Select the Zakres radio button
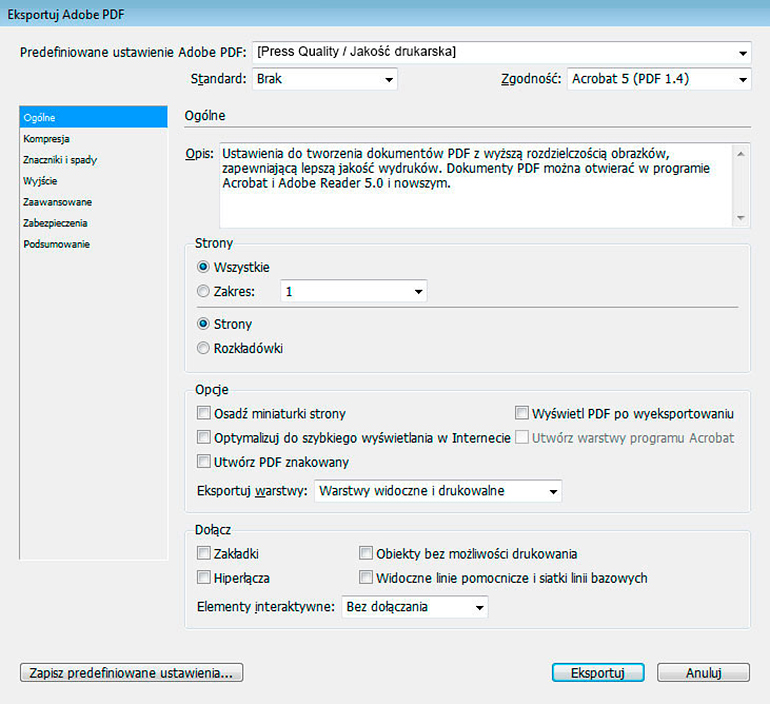 tap(203, 291)
